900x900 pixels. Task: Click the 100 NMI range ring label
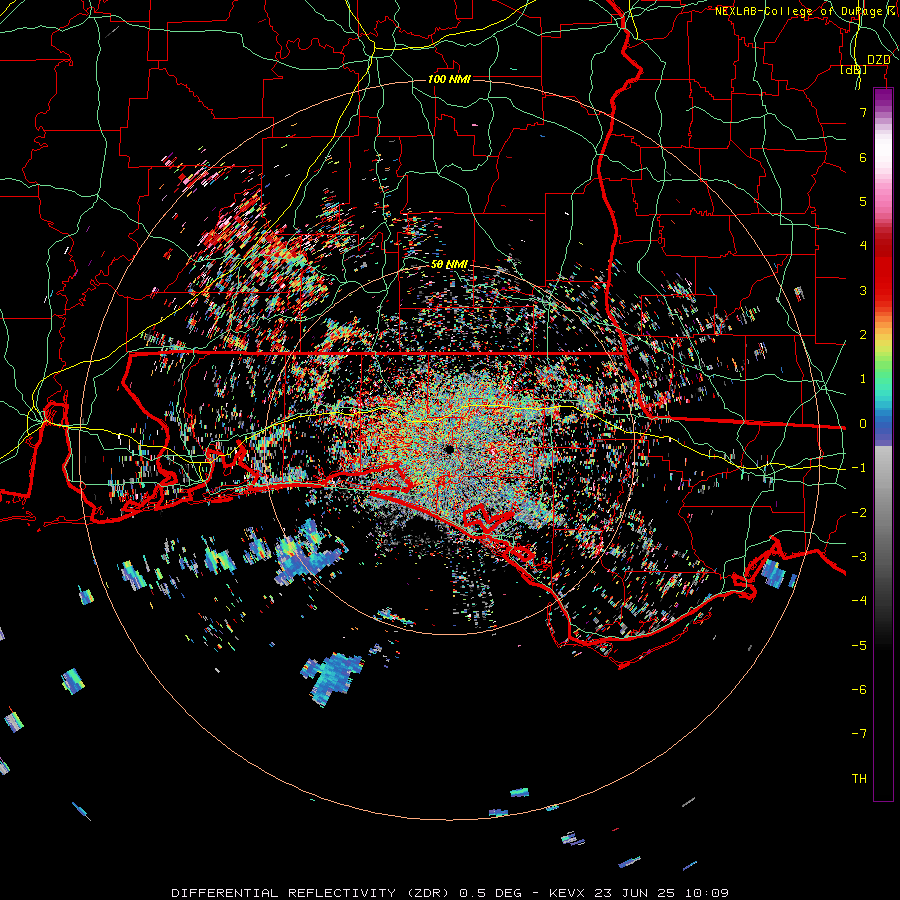click(449, 79)
